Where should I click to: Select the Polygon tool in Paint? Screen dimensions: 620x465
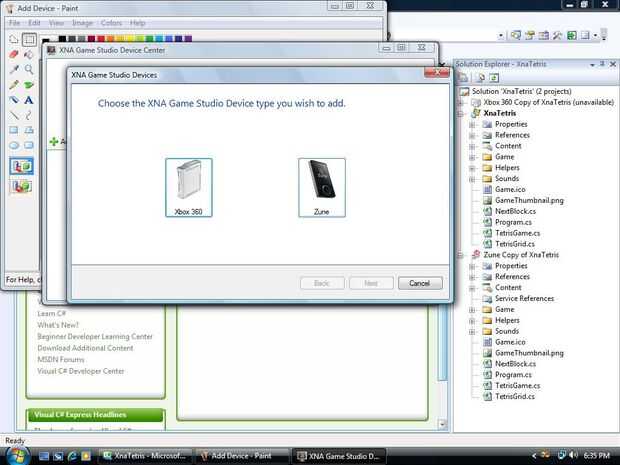(29, 130)
